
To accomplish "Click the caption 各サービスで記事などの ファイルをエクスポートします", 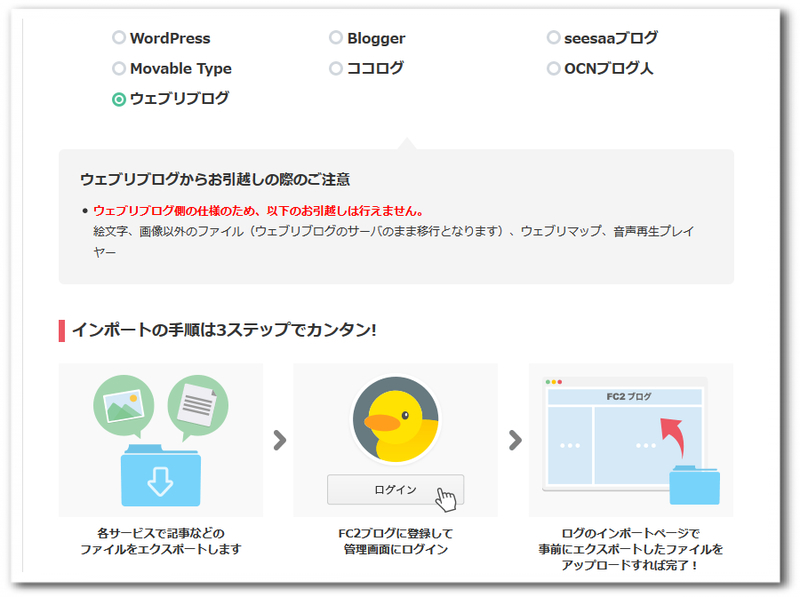I will pyautogui.click(x=161, y=541).
